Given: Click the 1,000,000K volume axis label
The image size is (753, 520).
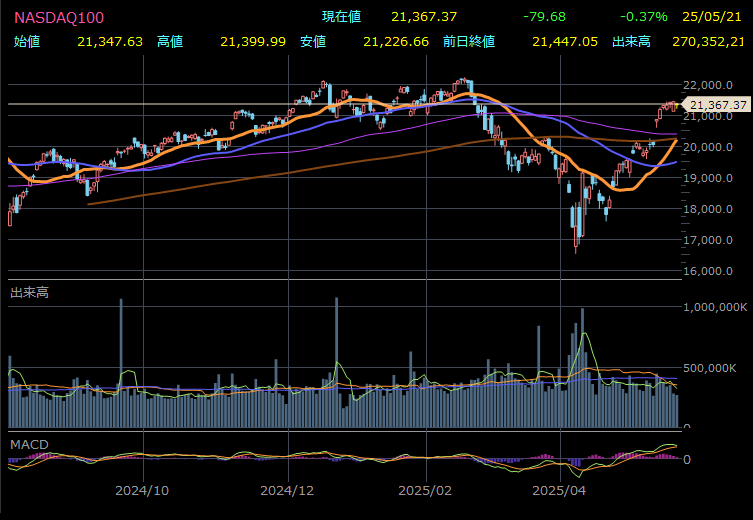Looking at the screenshot, I should [715, 307].
